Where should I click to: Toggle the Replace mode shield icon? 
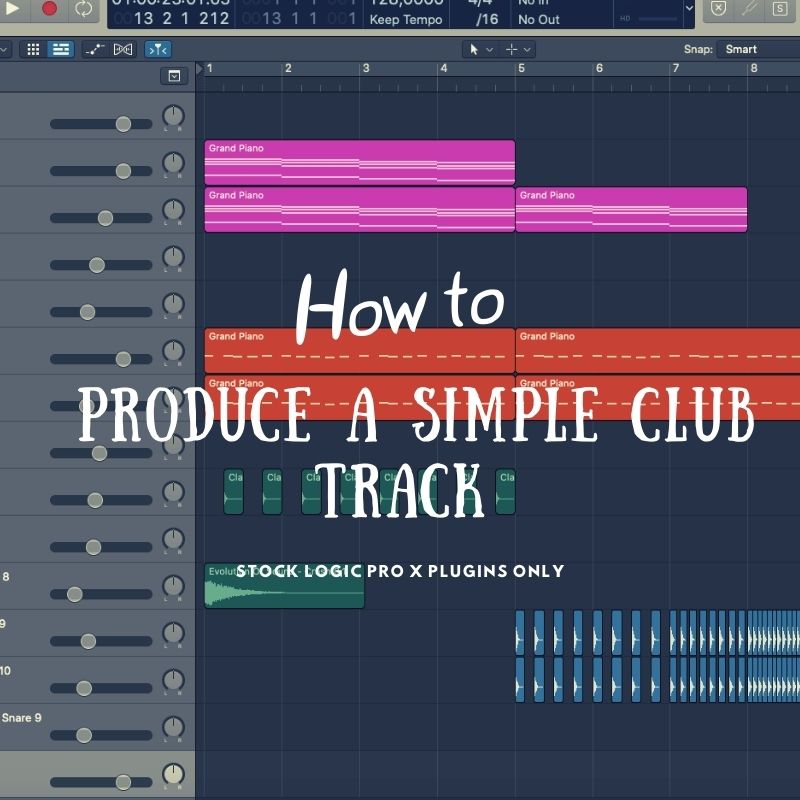(x=718, y=9)
